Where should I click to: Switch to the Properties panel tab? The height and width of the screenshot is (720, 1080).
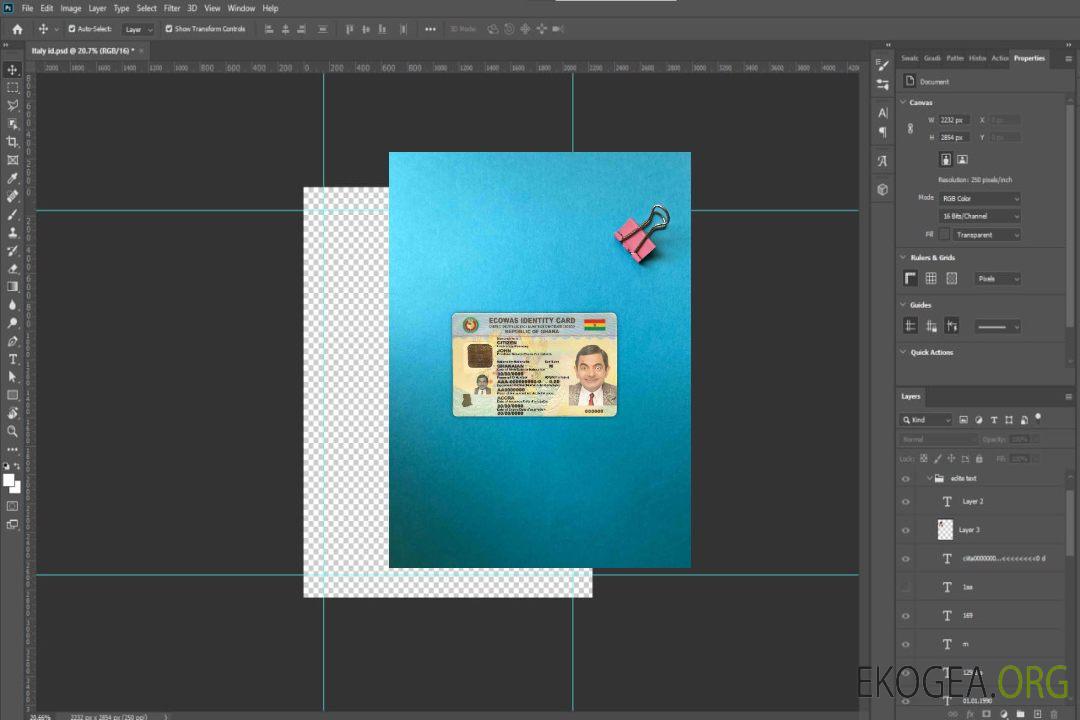click(1029, 58)
